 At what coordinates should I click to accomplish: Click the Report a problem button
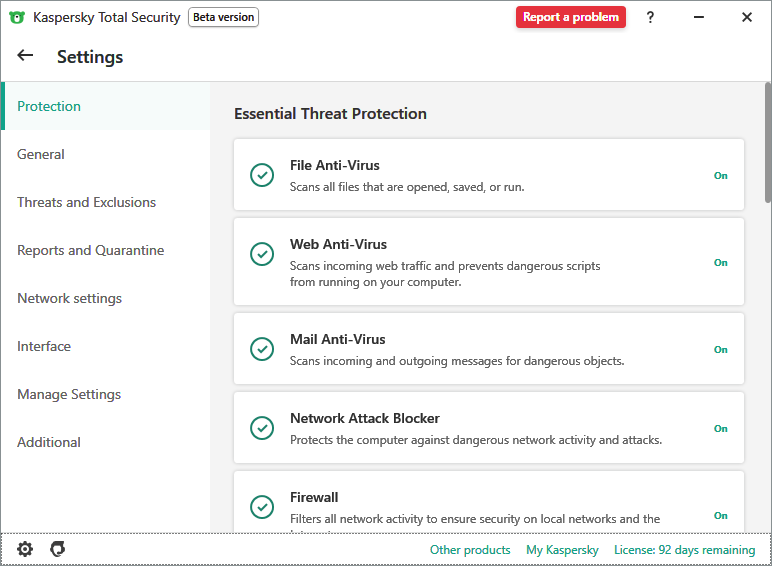[x=571, y=17]
